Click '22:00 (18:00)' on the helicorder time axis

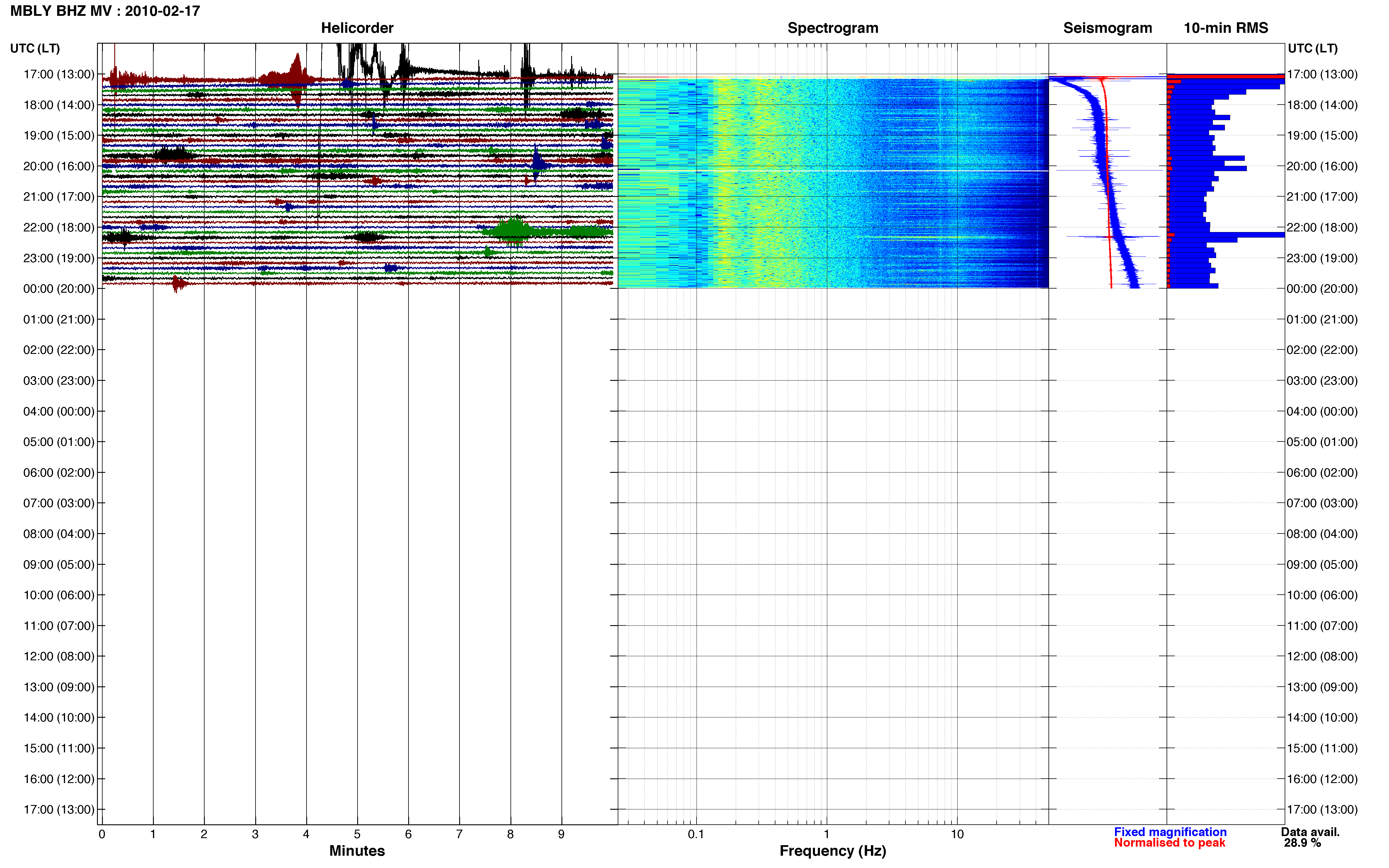pos(59,227)
